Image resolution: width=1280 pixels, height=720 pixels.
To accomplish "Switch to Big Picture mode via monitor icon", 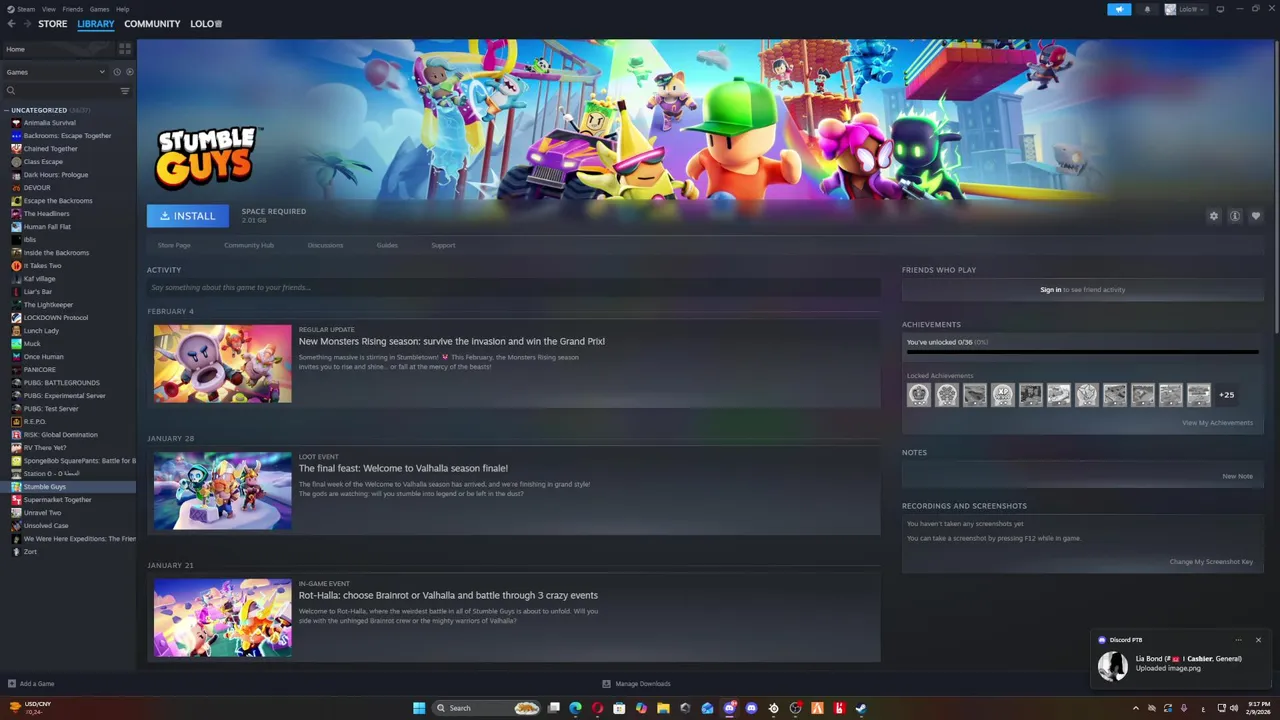I will 1220,9.
